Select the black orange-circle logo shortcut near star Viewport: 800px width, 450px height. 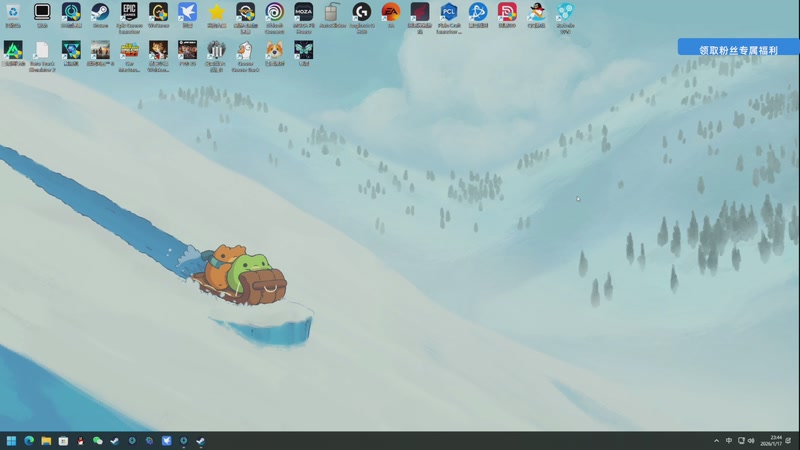point(245,18)
